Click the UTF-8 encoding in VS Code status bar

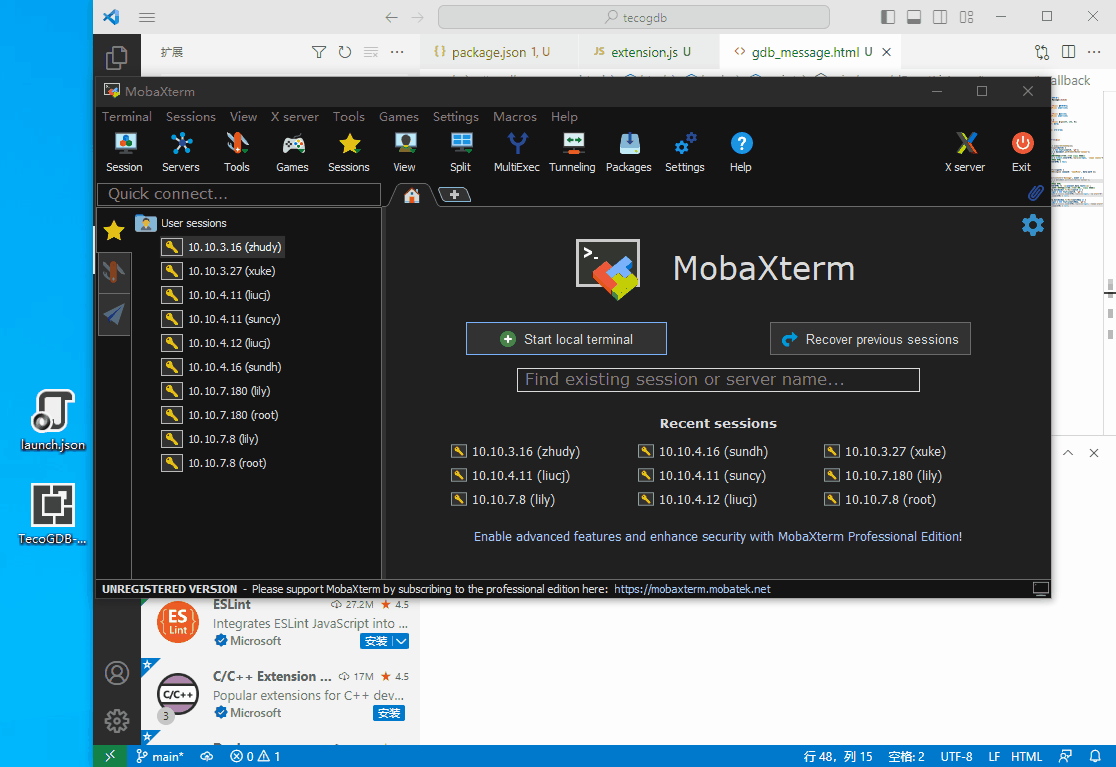(x=957, y=756)
